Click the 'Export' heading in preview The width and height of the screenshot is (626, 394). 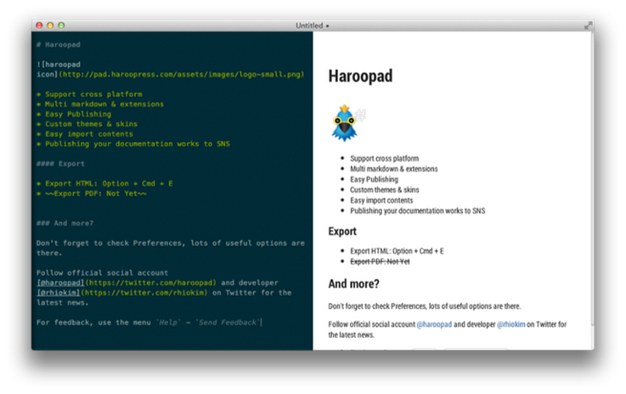tap(343, 232)
